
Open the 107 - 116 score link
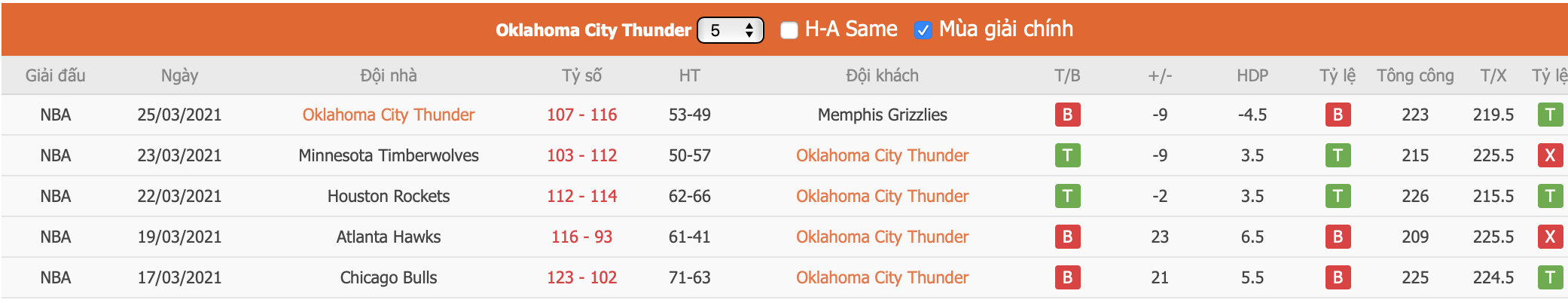point(581,115)
